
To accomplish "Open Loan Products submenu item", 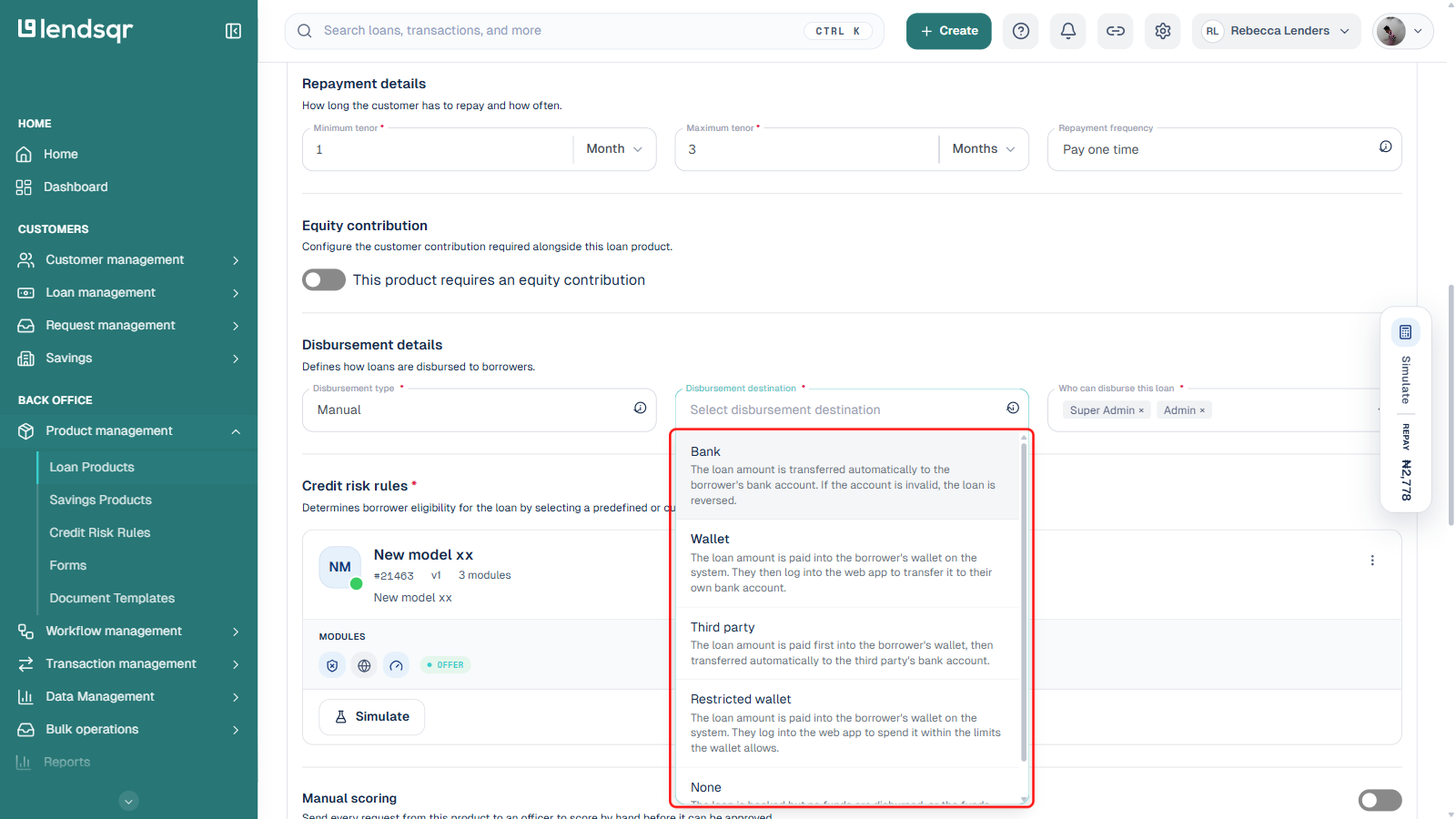I will coord(92,468).
